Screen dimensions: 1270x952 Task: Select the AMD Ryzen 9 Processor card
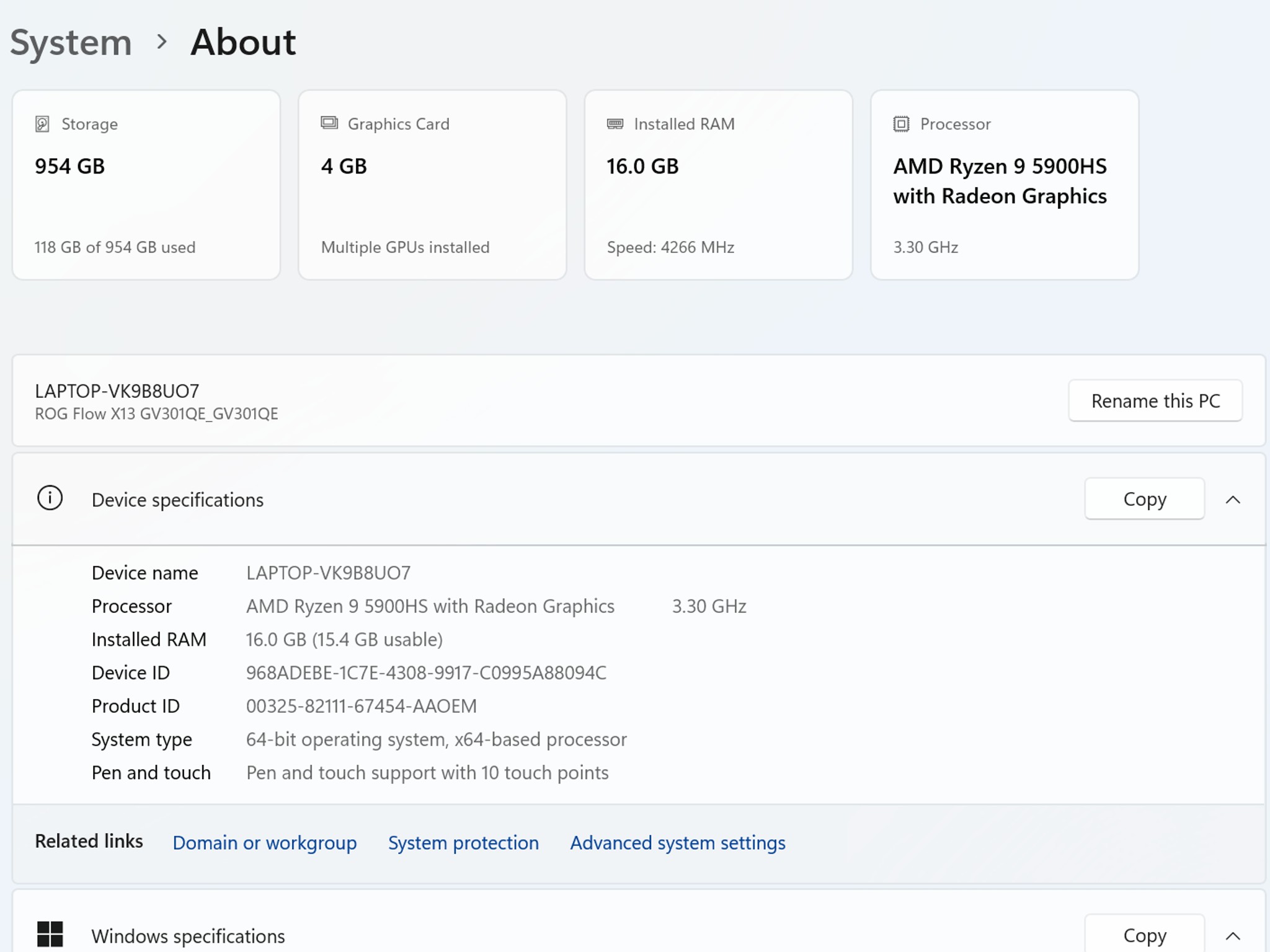pyautogui.click(x=1004, y=185)
